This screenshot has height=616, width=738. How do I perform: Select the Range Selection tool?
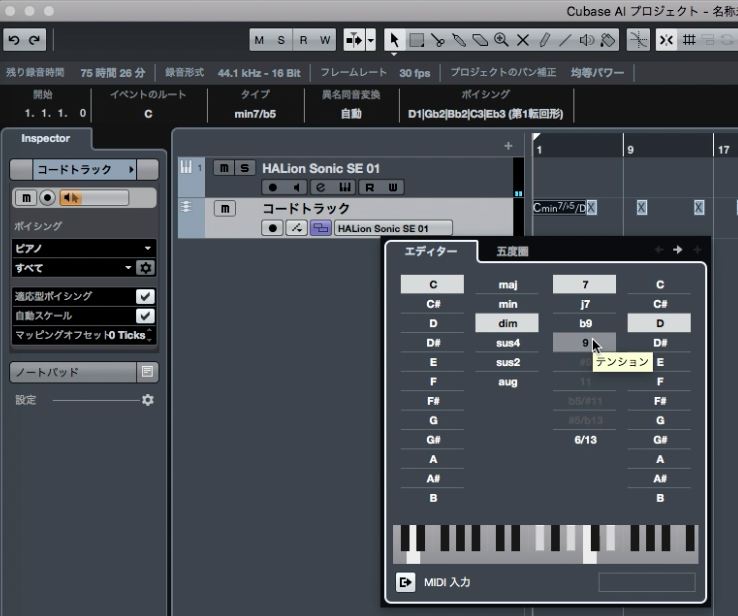[x=417, y=40]
